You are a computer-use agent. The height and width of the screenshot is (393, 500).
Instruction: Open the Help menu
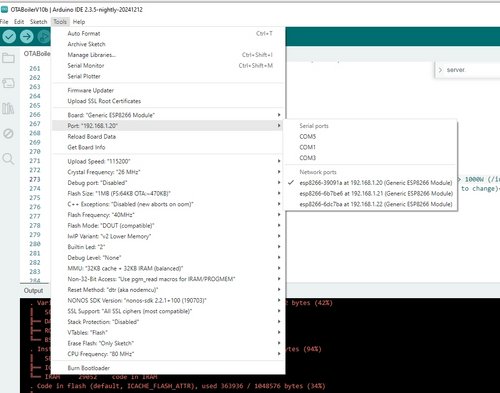point(79,22)
